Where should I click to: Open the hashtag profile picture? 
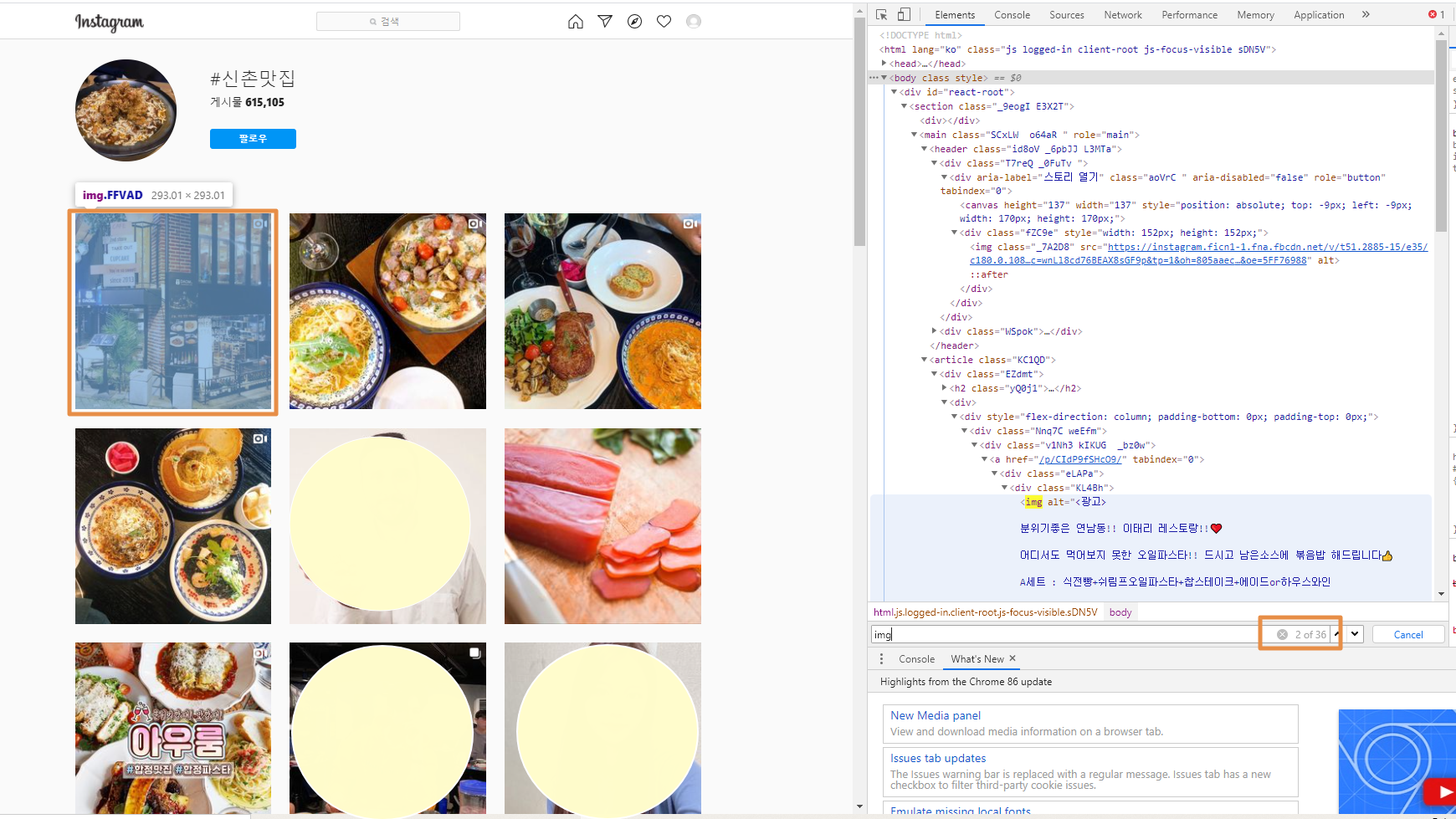(x=126, y=110)
